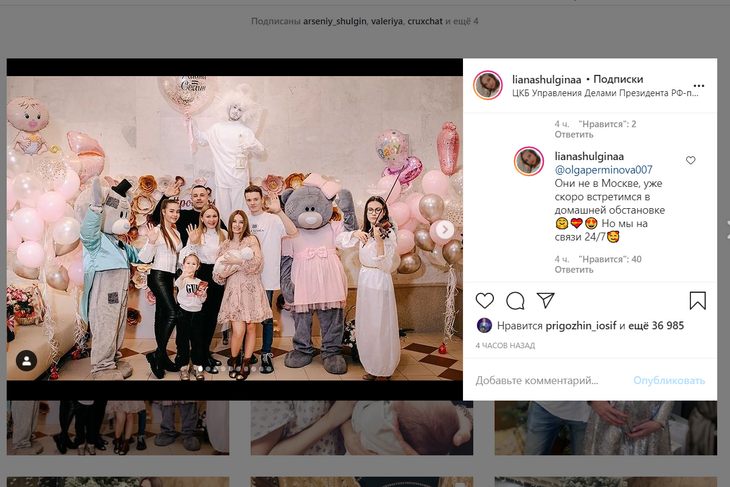This screenshot has height=487, width=730.
Task: Open the ЦКБ Управления Делами location link
Action: point(605,94)
